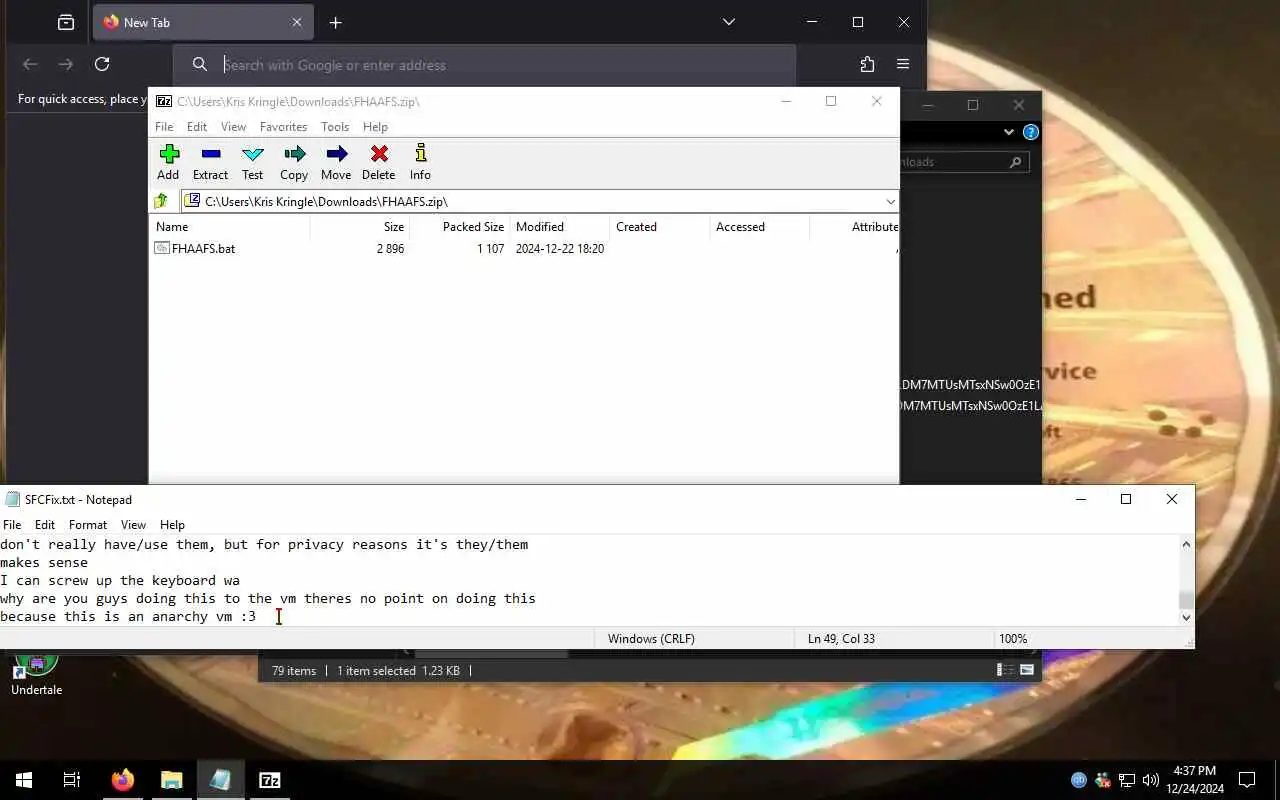This screenshot has width=1280, height=800.
Task: Click modified date 2024-12-22 18:20
Action: pyautogui.click(x=560, y=248)
